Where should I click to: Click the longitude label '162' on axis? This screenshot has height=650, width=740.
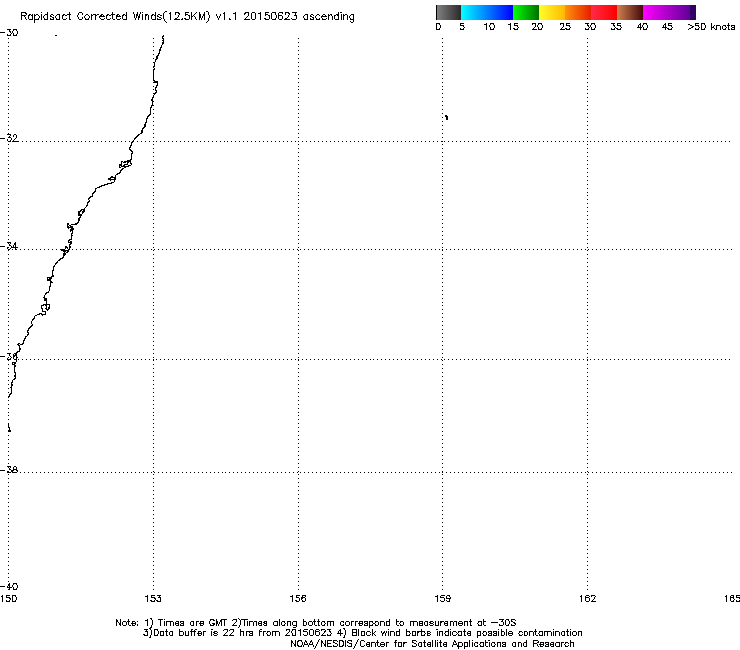pyautogui.click(x=588, y=599)
